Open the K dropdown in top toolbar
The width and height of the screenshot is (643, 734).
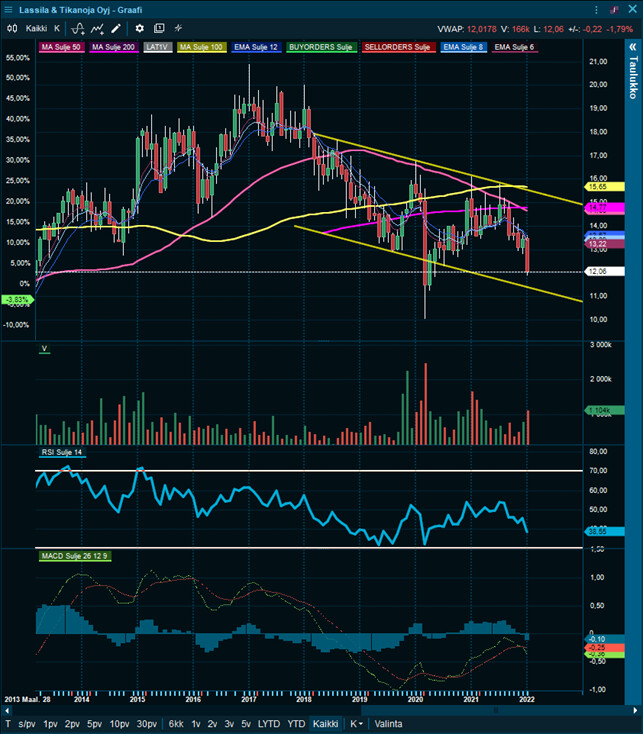tap(57, 28)
